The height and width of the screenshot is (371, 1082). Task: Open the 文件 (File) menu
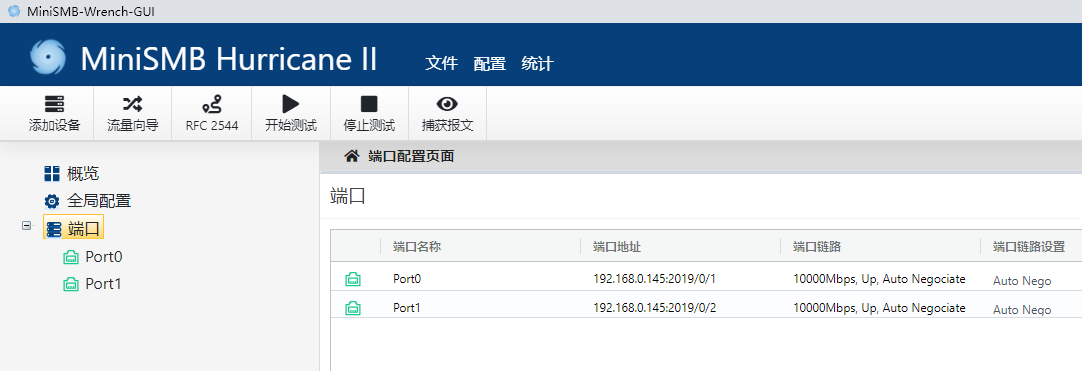[442, 63]
